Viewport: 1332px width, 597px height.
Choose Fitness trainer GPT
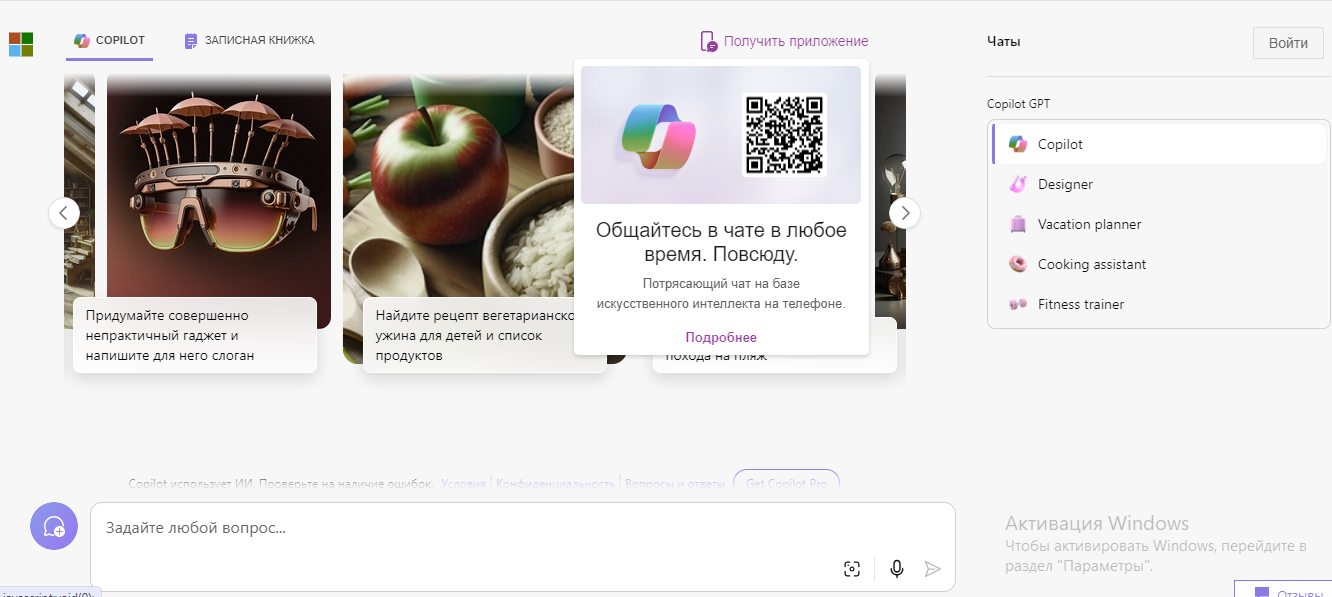click(x=1160, y=304)
